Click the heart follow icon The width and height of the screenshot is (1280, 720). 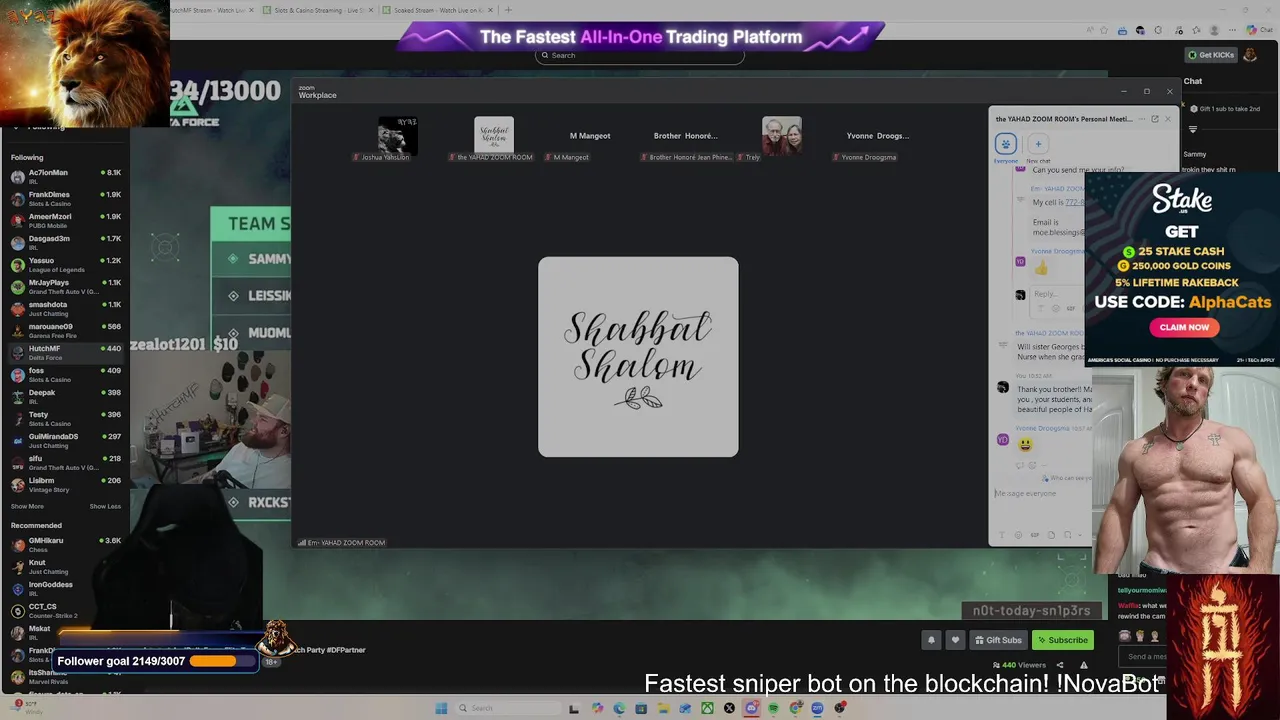tap(955, 640)
